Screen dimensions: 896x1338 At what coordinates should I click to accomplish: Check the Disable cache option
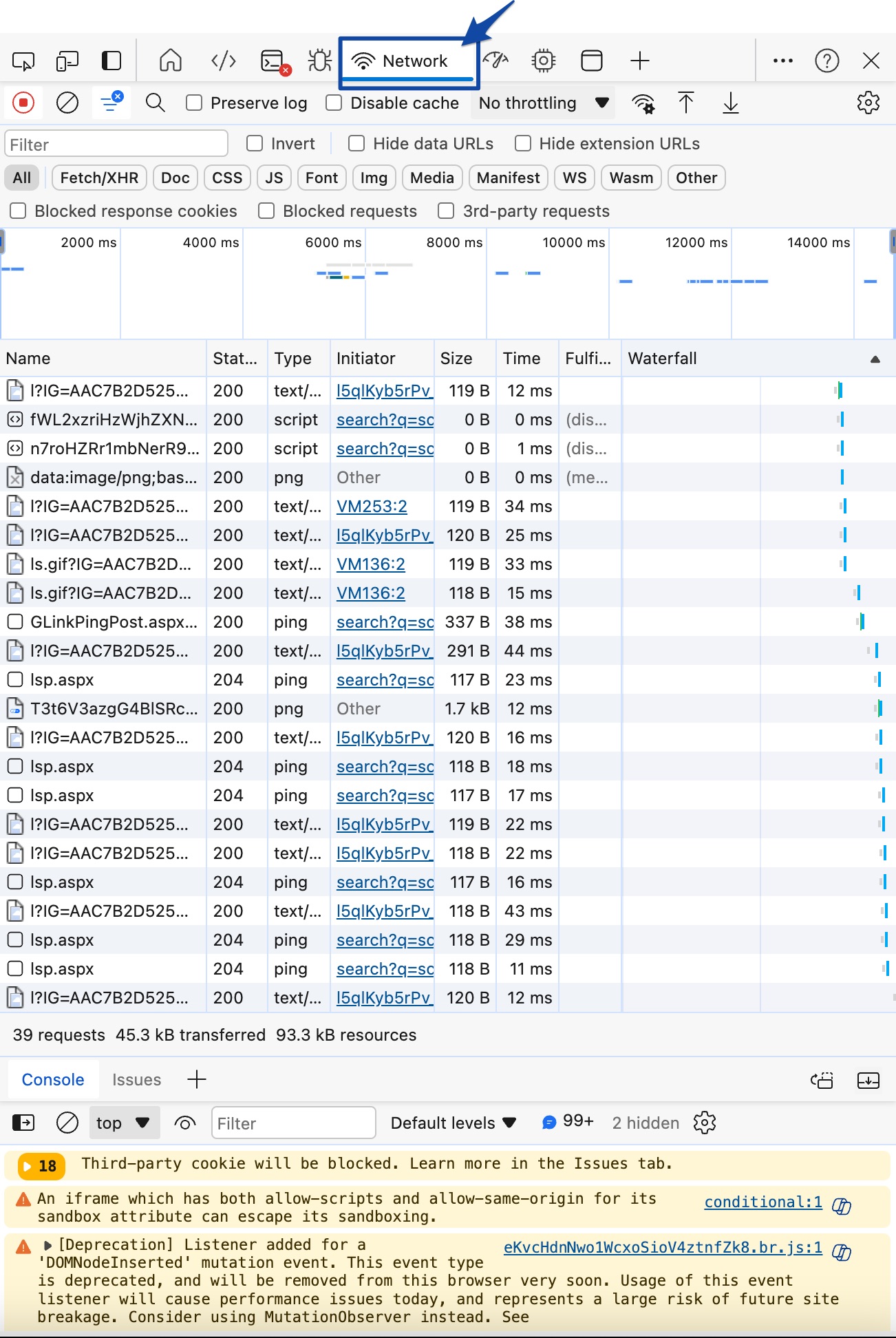(334, 103)
